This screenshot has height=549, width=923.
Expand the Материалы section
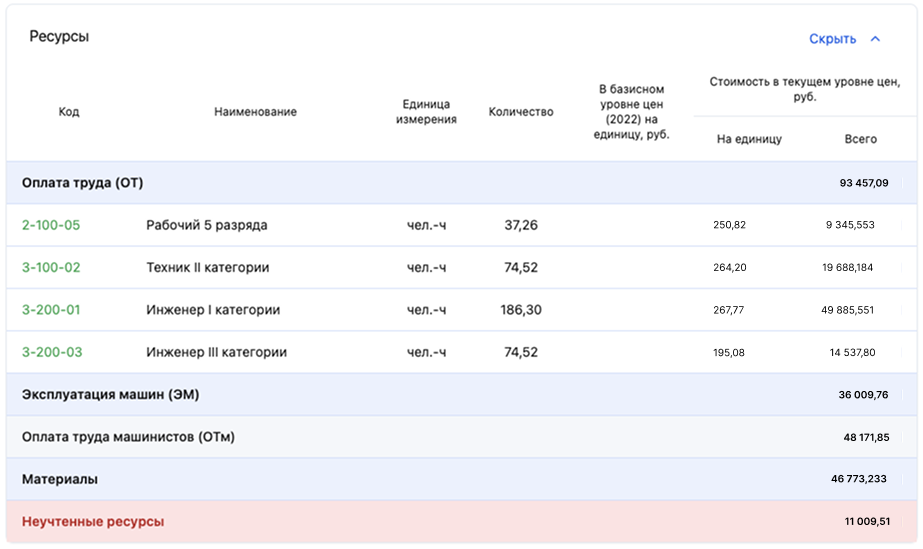tap(462, 479)
